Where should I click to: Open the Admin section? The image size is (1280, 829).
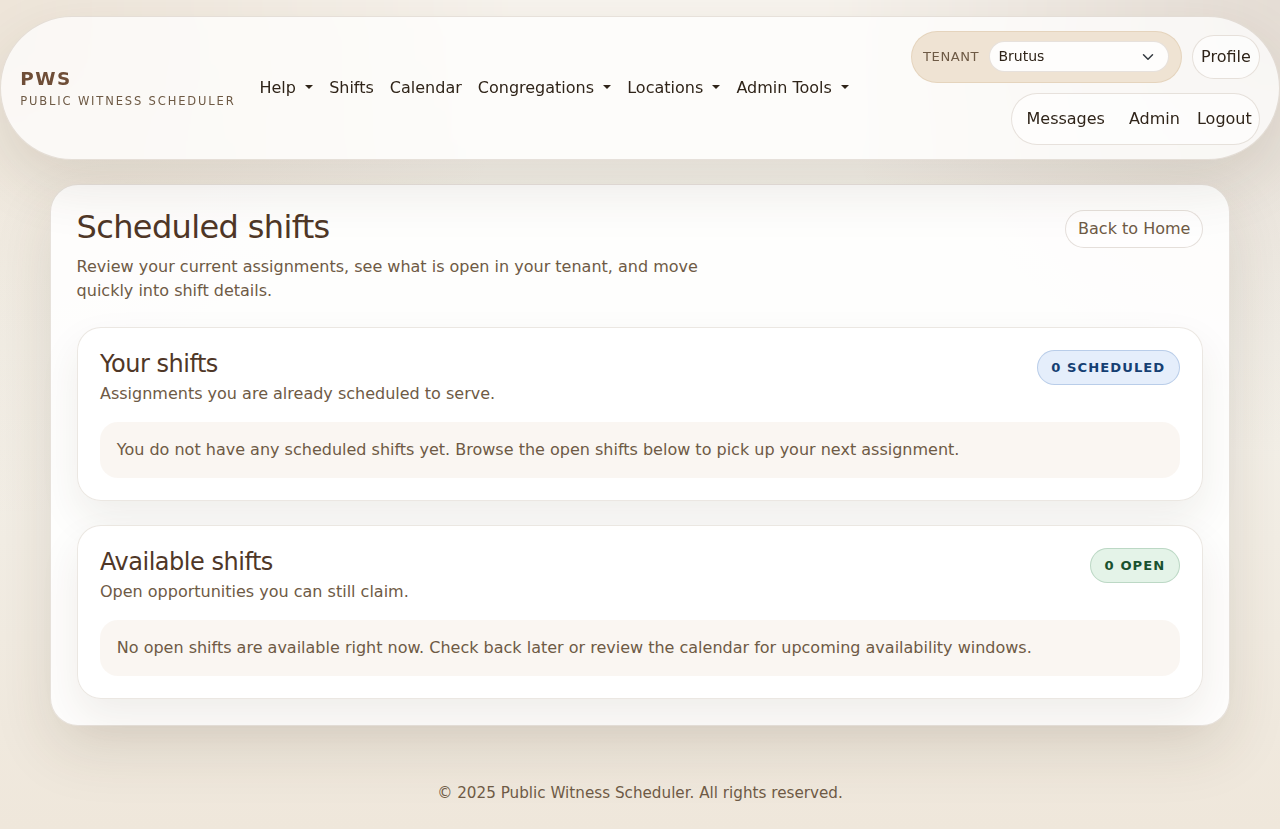[1154, 118]
